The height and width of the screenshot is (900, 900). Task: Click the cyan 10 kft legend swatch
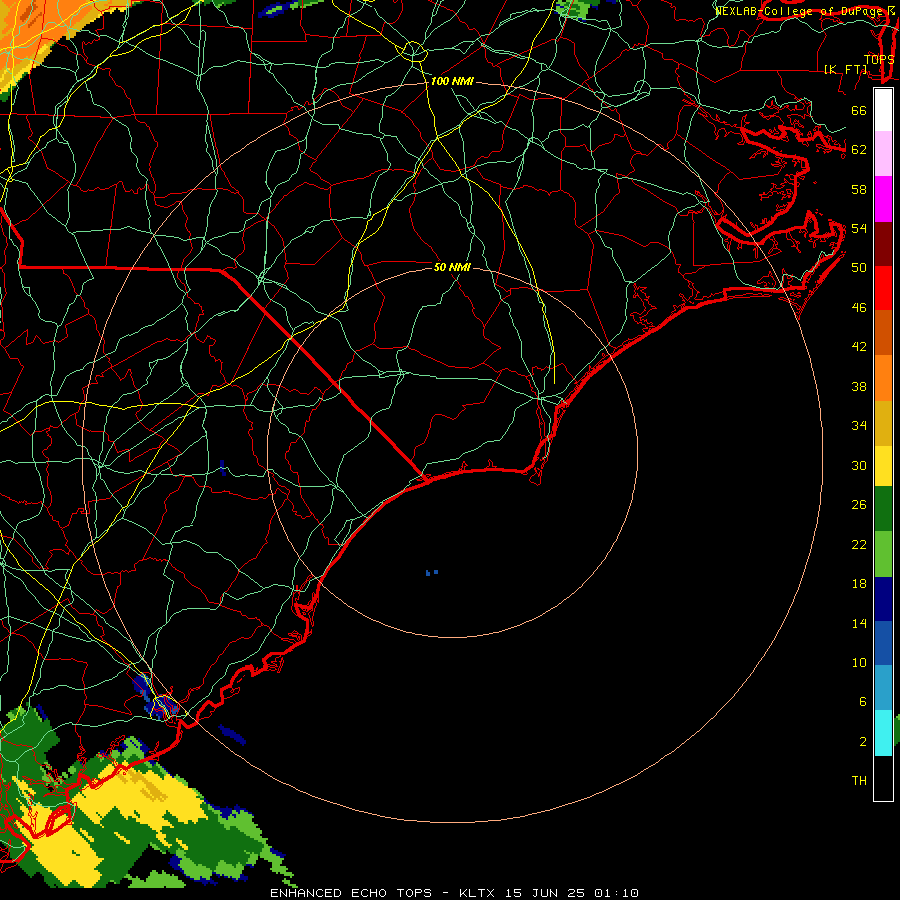click(x=883, y=732)
